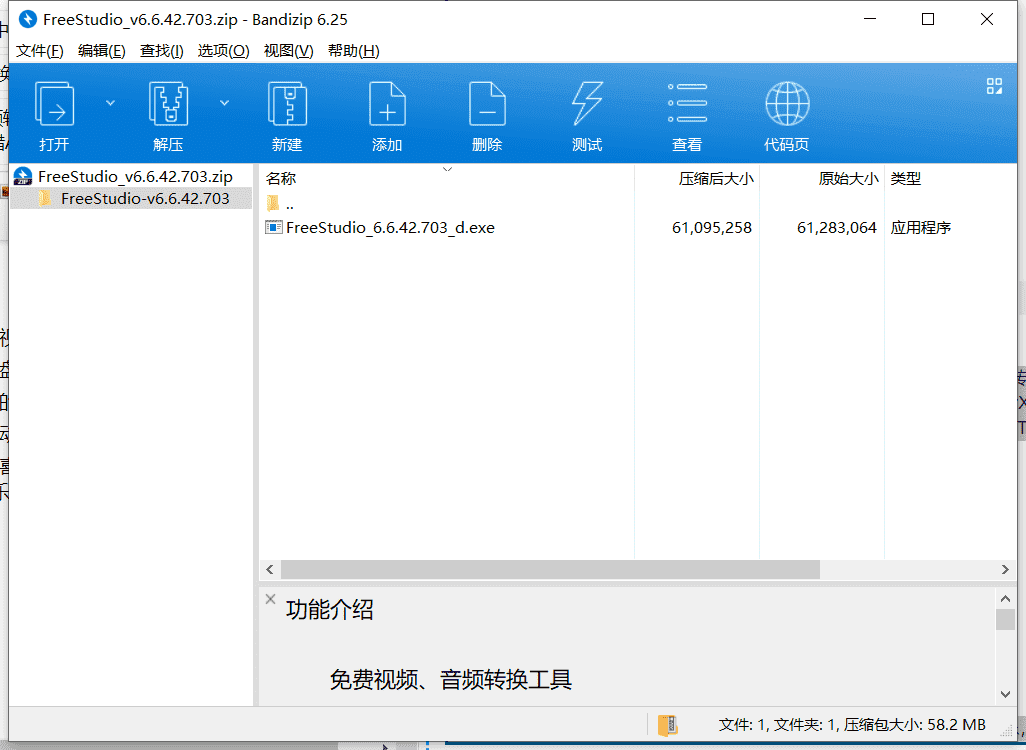The width and height of the screenshot is (1026, 750).
Task: Click the 解压 (Extract) toolbar icon
Action: [x=168, y=103]
